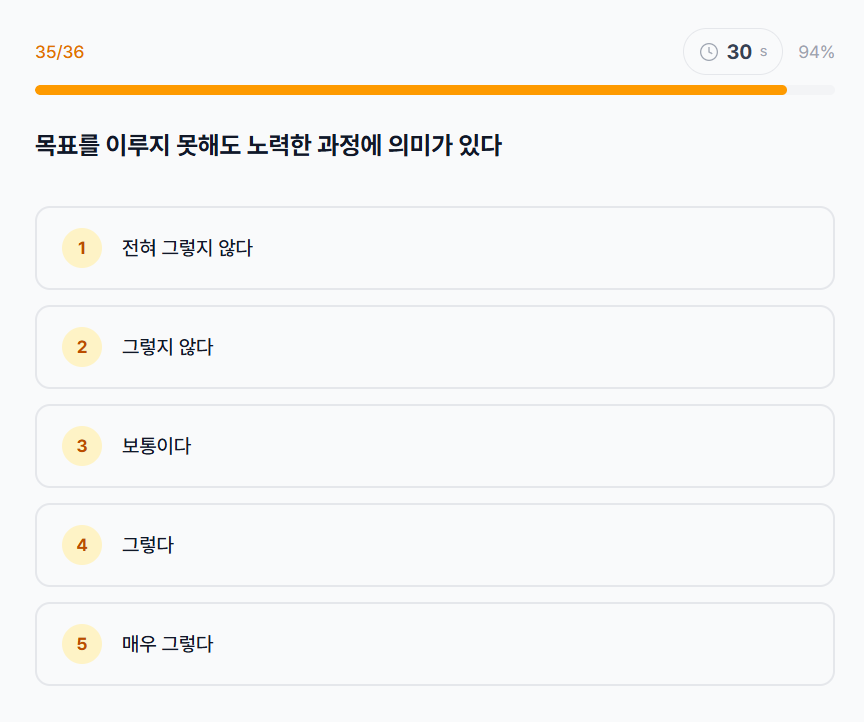Click the unfilled end of the progress bar
Screen dimensions: 864x722
click(810, 89)
